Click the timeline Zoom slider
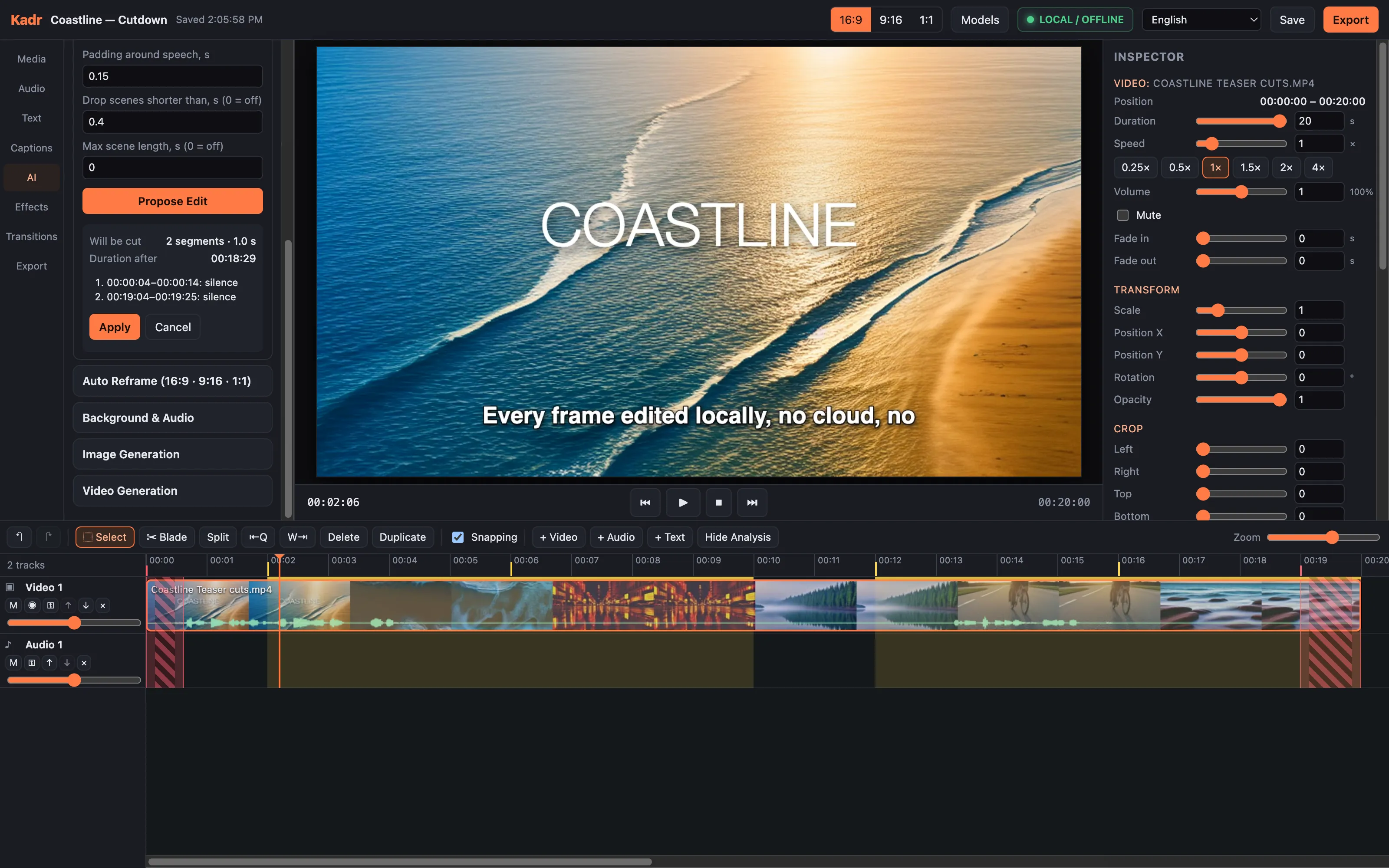Viewport: 1389px width, 868px height. pos(1323,537)
